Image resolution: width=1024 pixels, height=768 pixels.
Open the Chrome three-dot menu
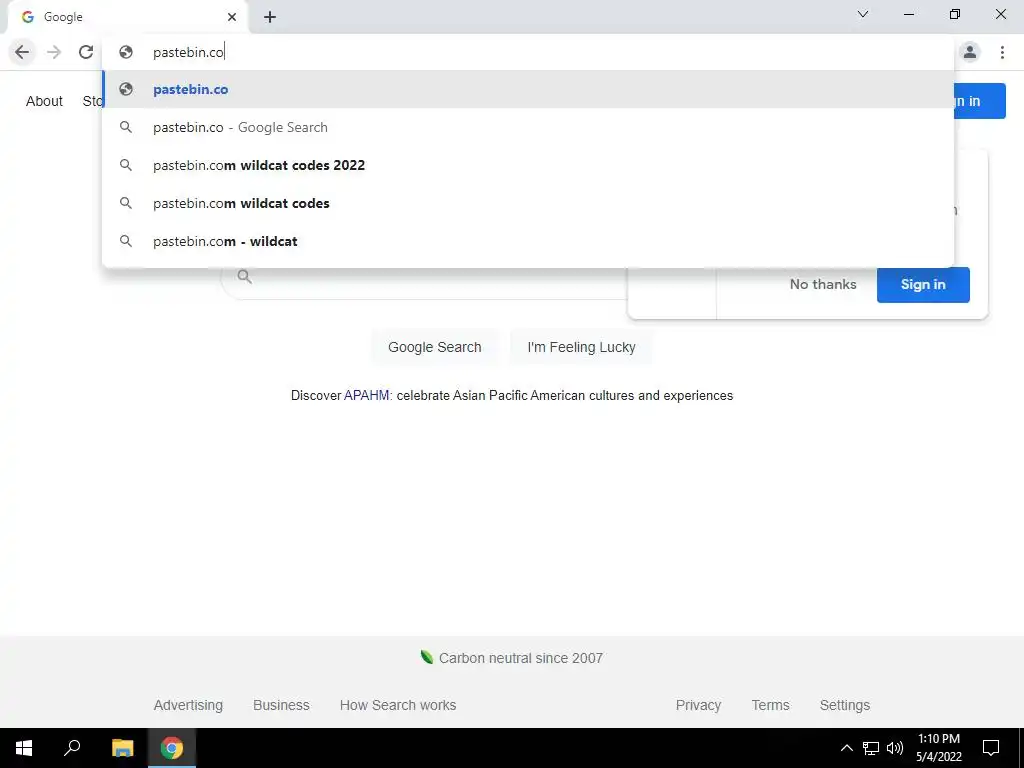click(1002, 52)
